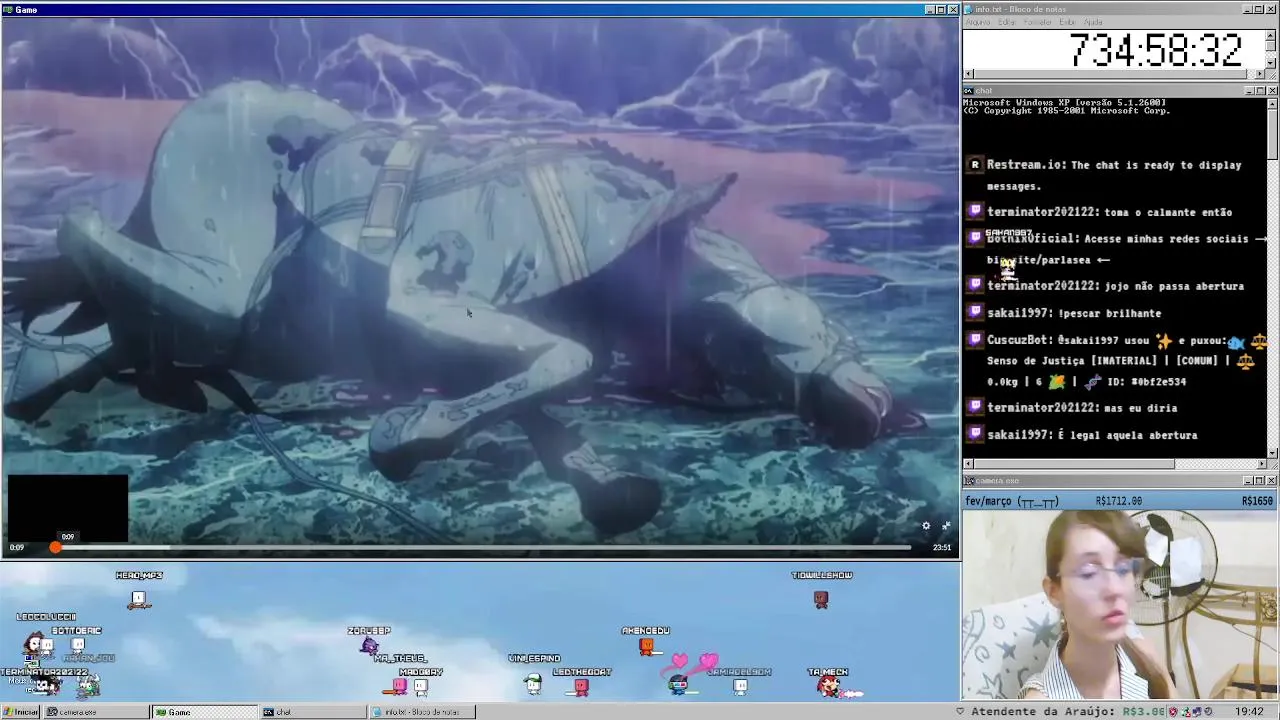Switch to camera.exe taskbar button
1280x720 pixels.
95,712
